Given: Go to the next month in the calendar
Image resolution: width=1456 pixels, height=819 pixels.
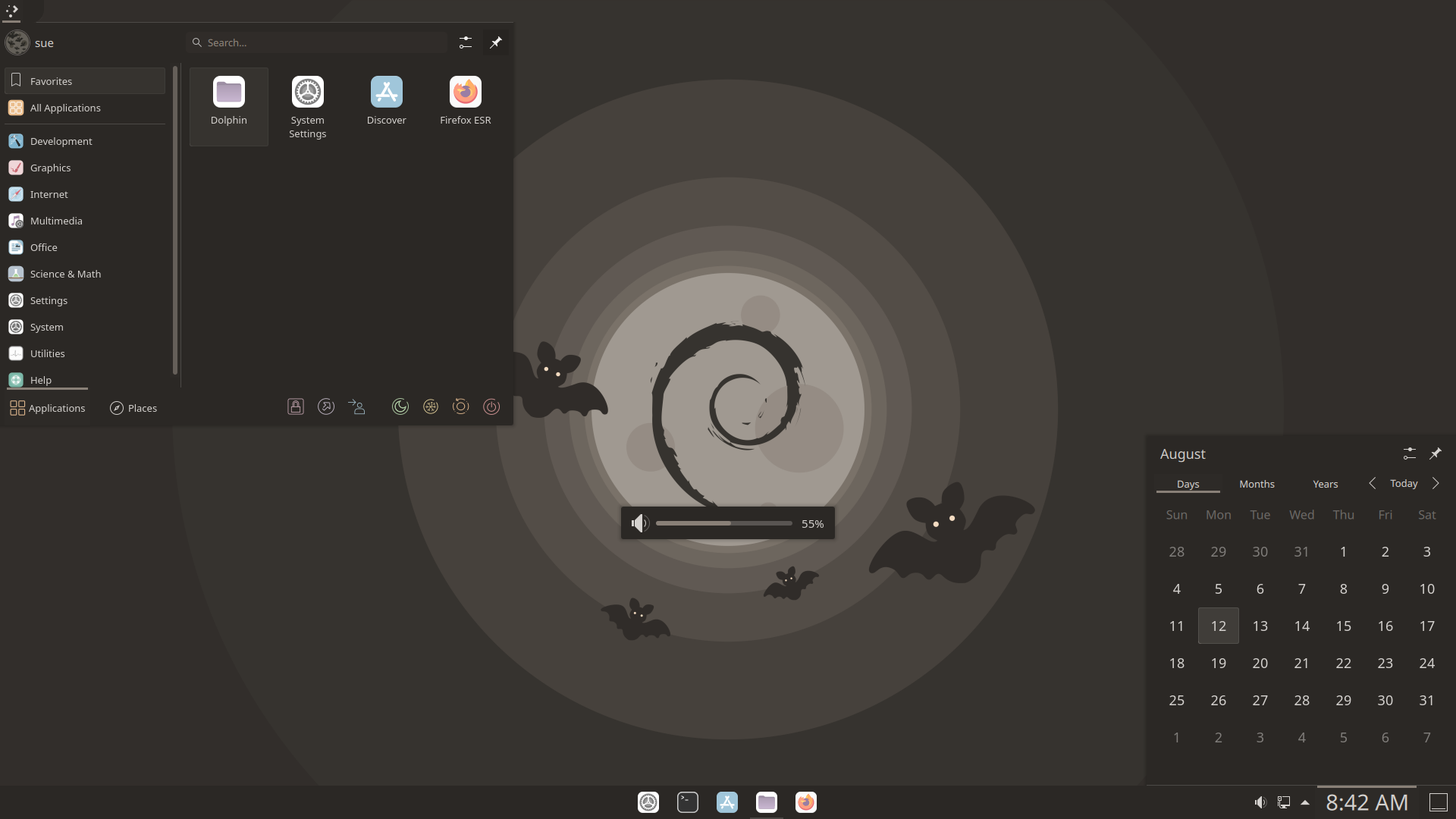Looking at the screenshot, I should coord(1436,483).
